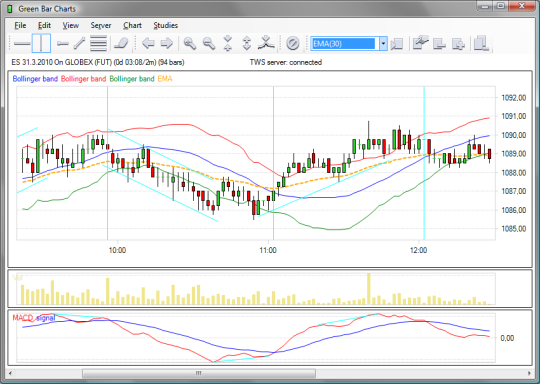Zoom out with the magnifier minus icon

209,43
